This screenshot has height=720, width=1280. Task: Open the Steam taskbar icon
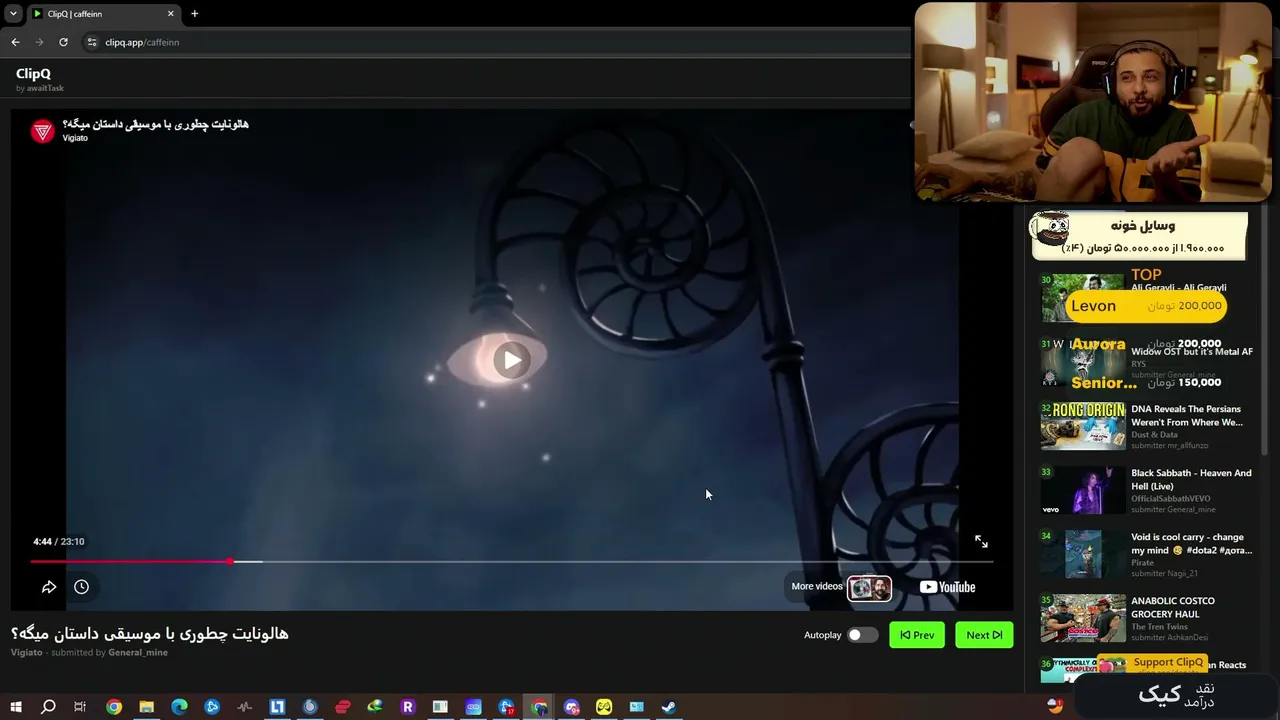click(x=669, y=707)
